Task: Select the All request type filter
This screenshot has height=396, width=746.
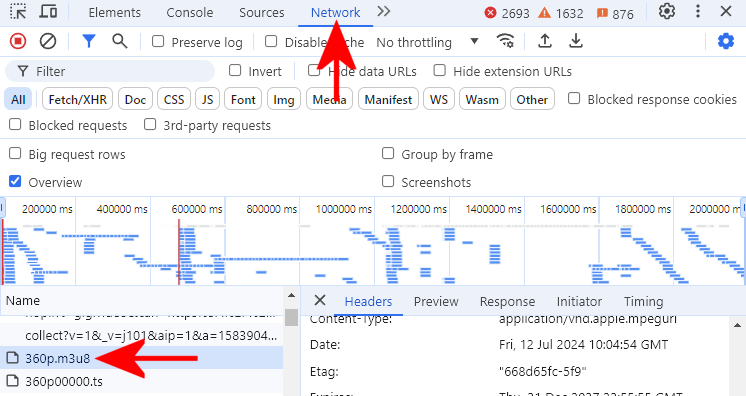Action: 18,99
